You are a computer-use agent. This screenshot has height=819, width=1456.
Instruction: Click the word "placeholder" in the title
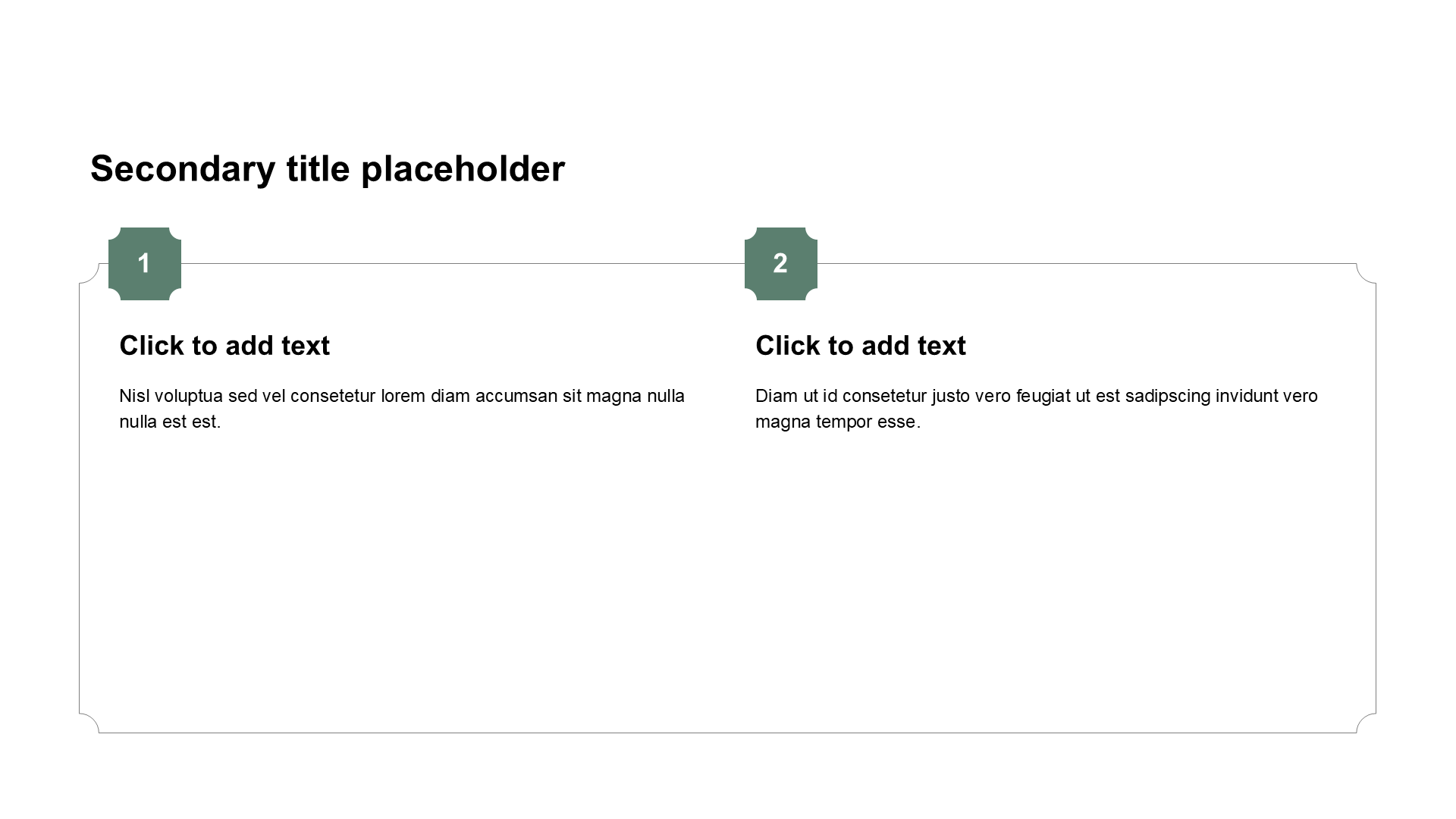463,169
